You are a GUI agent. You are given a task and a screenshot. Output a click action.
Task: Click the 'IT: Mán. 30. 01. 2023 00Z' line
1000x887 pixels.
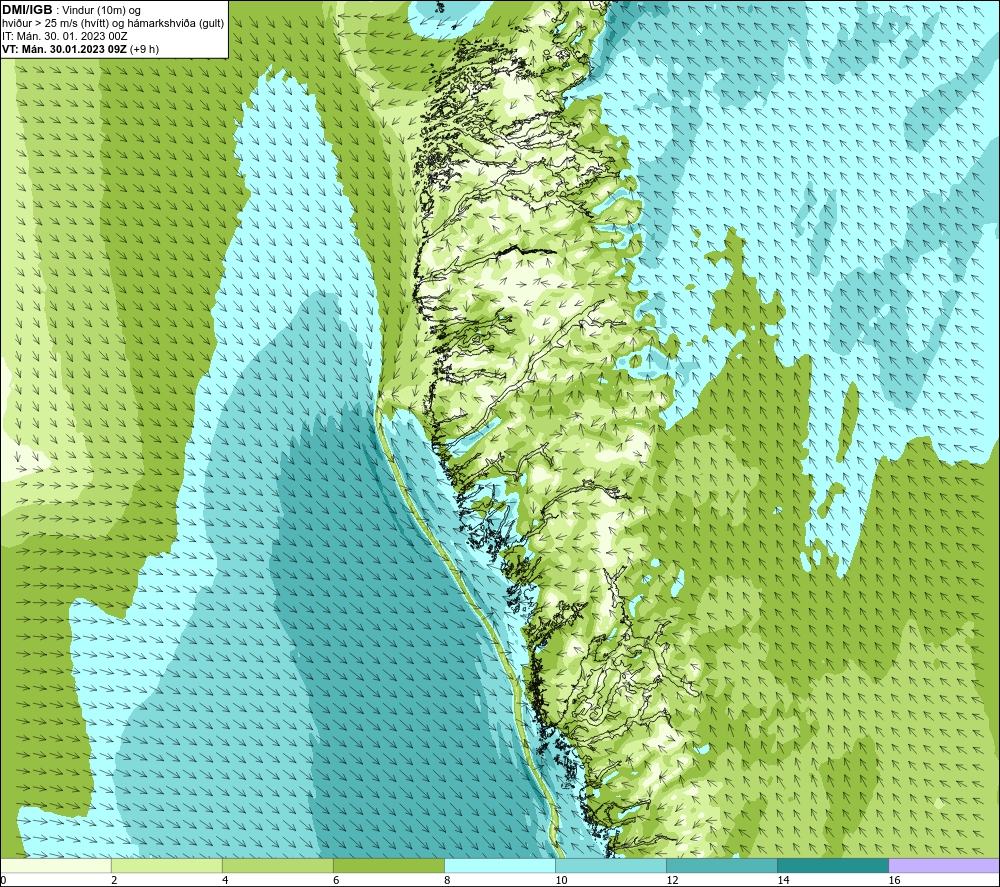pos(64,36)
